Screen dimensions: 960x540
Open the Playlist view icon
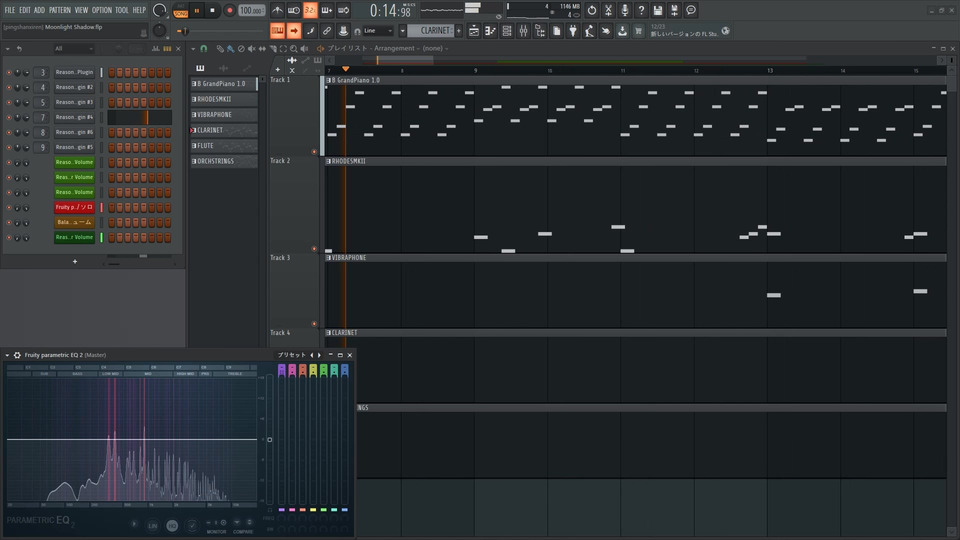tap(474, 31)
